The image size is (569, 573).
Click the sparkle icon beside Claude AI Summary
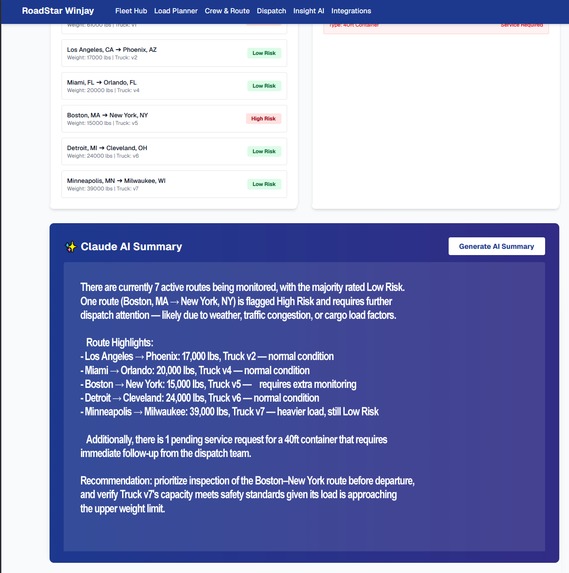point(71,247)
